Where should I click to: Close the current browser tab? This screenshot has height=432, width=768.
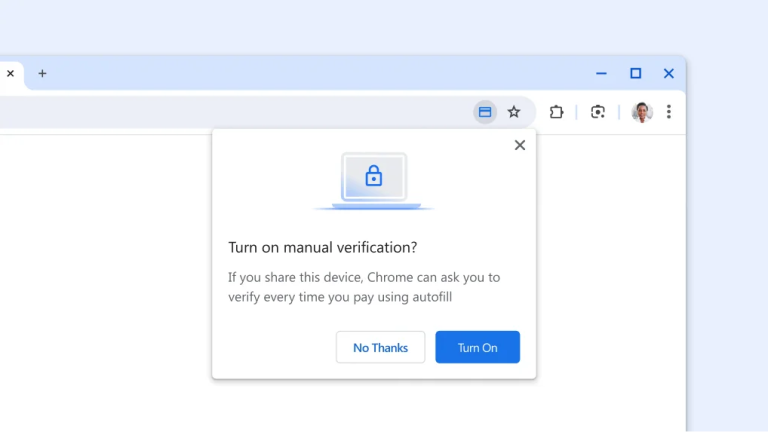tap(11, 73)
